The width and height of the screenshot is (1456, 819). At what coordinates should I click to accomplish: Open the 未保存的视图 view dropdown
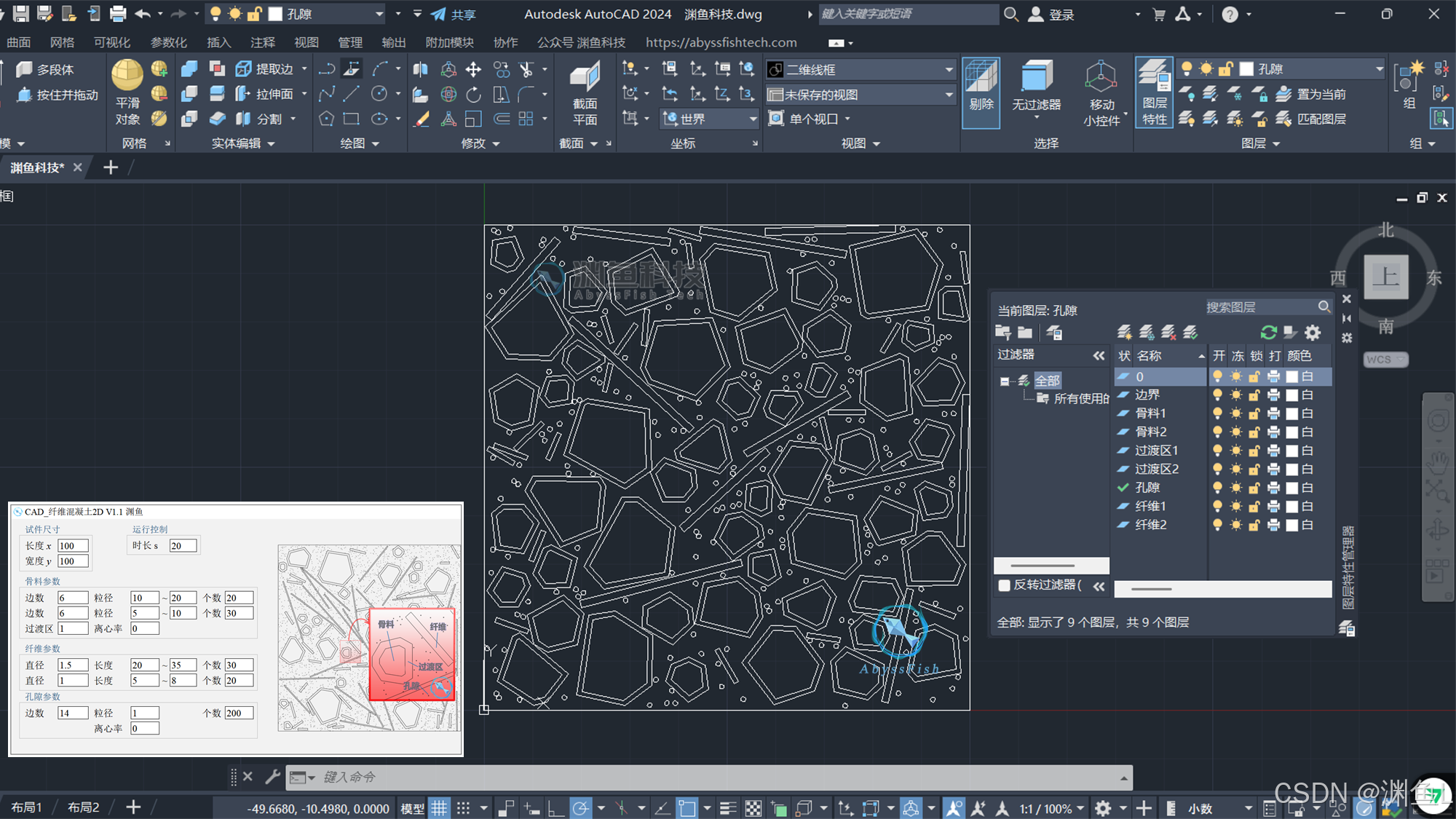coord(949,95)
